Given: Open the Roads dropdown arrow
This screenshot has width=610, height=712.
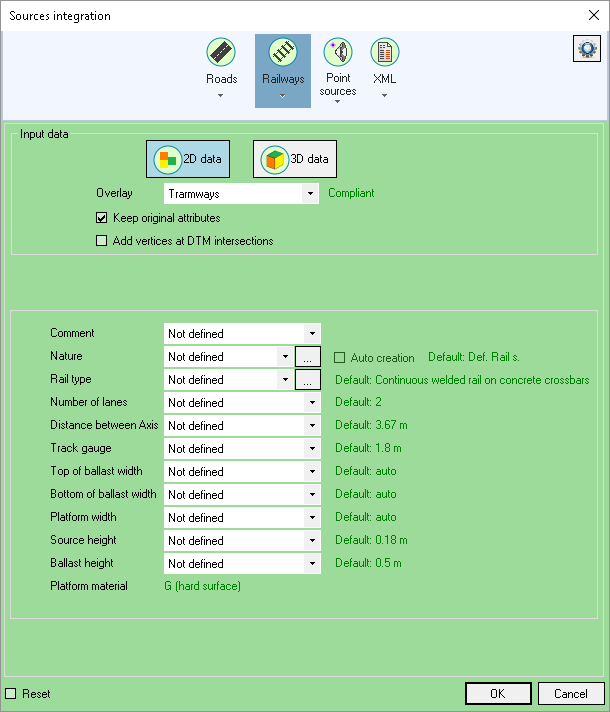Looking at the screenshot, I should 220,96.
